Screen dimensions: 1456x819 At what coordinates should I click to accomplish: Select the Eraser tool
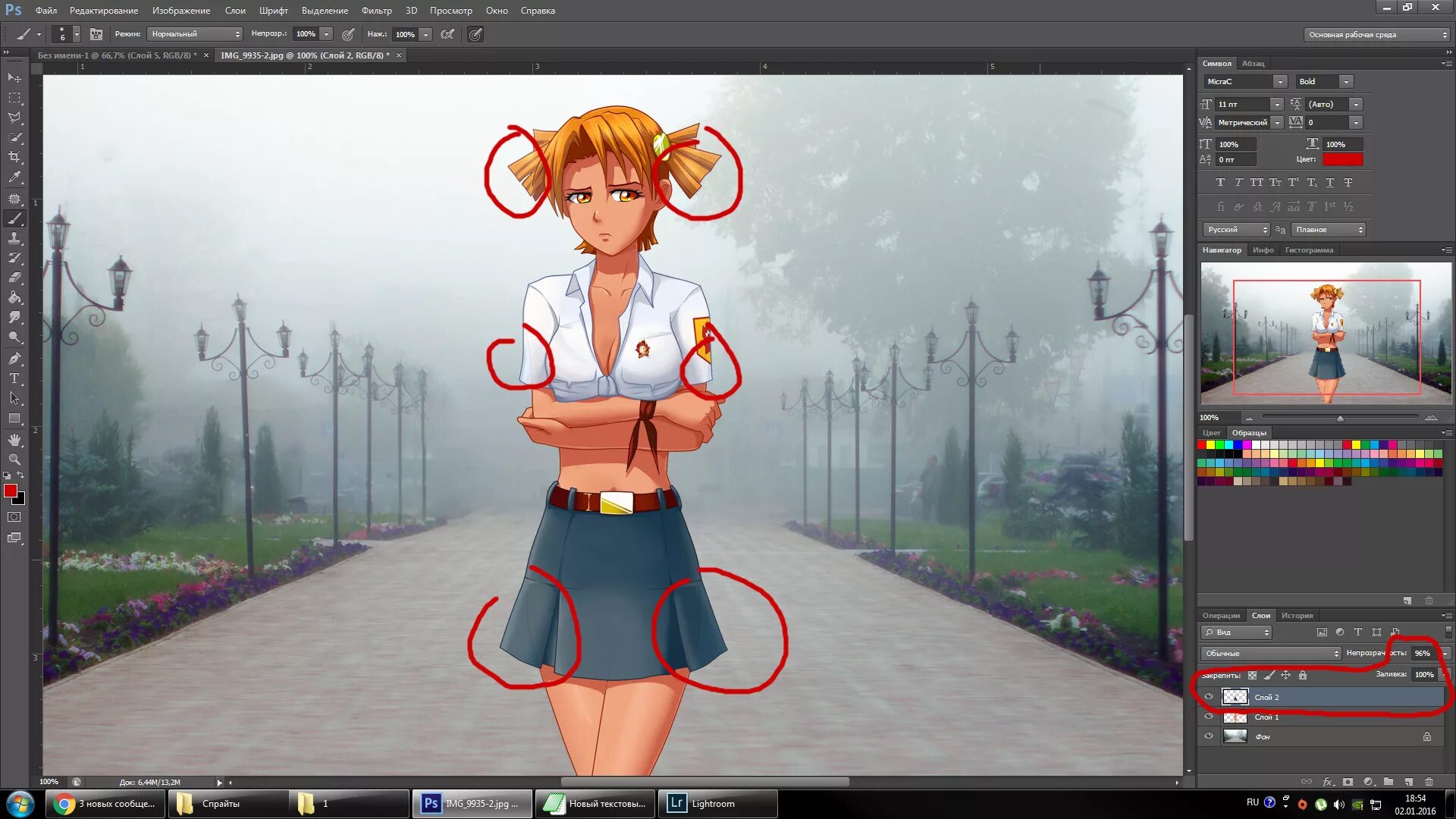[x=14, y=278]
